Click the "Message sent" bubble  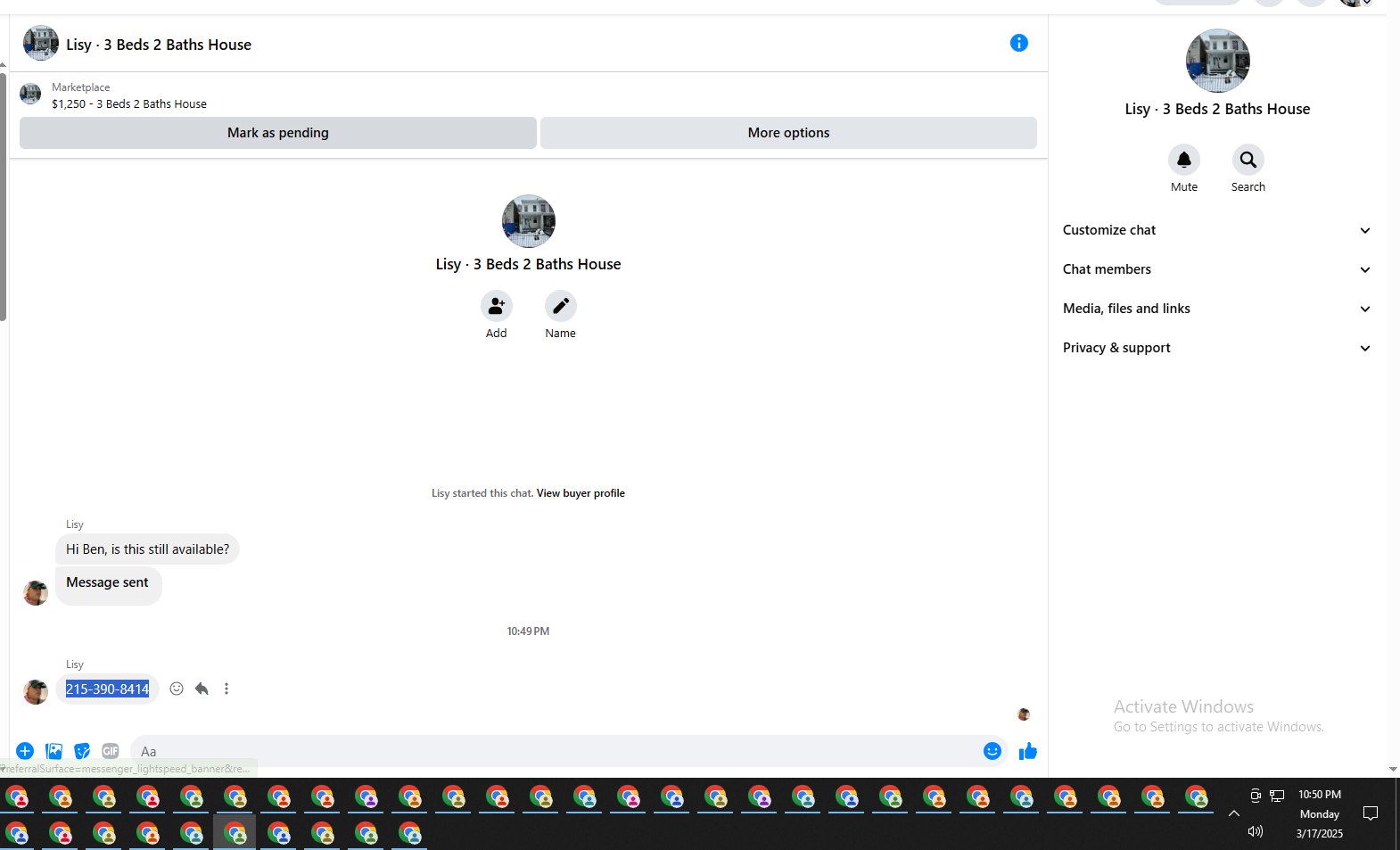[109, 585]
